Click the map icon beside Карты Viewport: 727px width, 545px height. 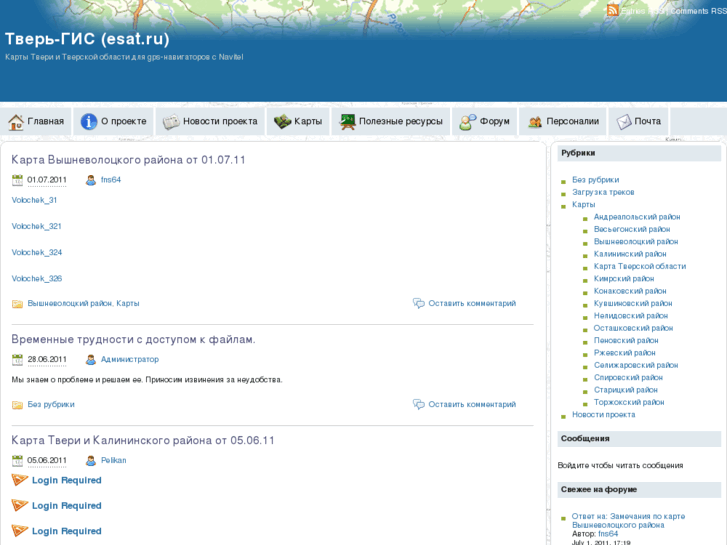click(x=282, y=122)
